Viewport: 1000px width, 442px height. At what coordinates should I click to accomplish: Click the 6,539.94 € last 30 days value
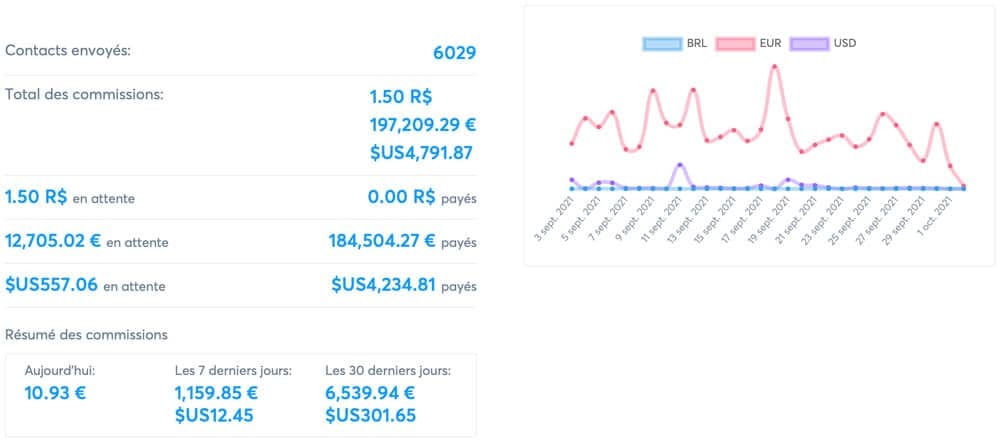pyautogui.click(x=370, y=393)
